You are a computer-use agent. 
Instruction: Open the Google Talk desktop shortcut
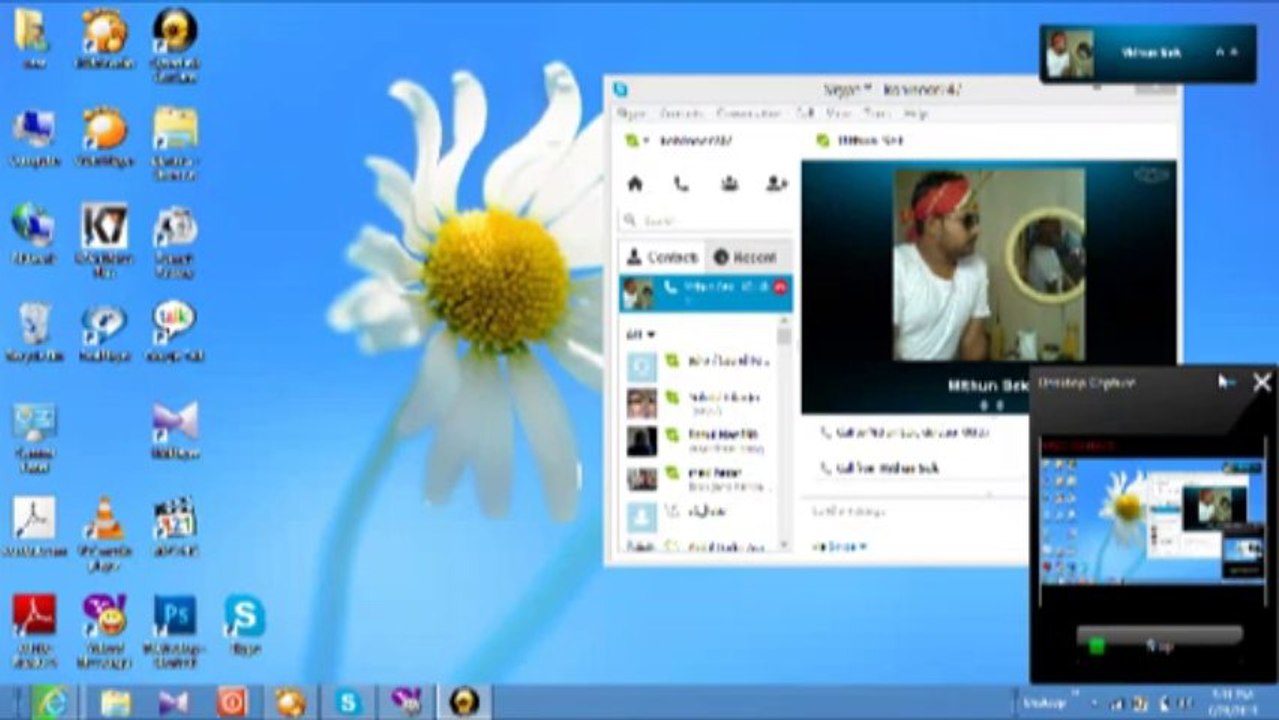pyautogui.click(x=174, y=330)
